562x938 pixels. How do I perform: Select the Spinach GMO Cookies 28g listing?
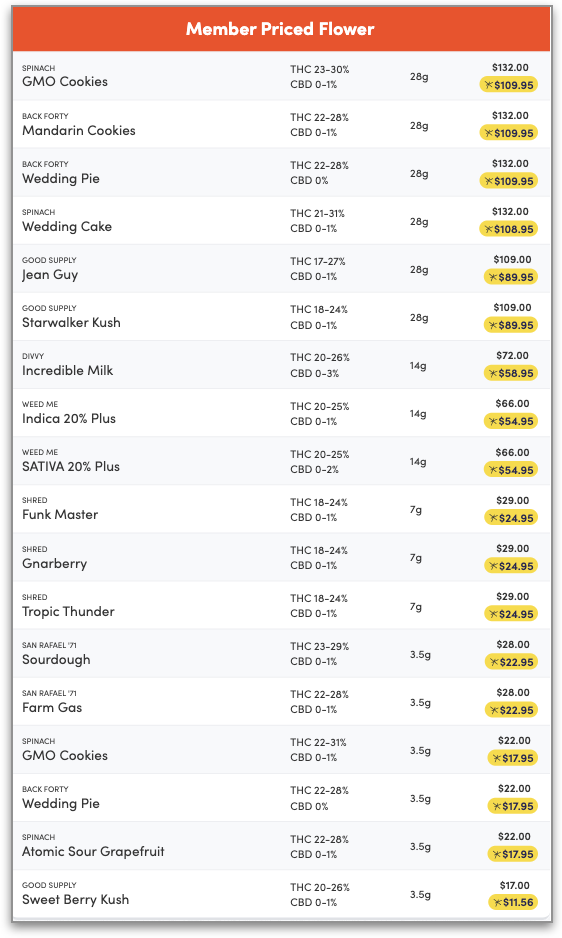click(x=281, y=76)
